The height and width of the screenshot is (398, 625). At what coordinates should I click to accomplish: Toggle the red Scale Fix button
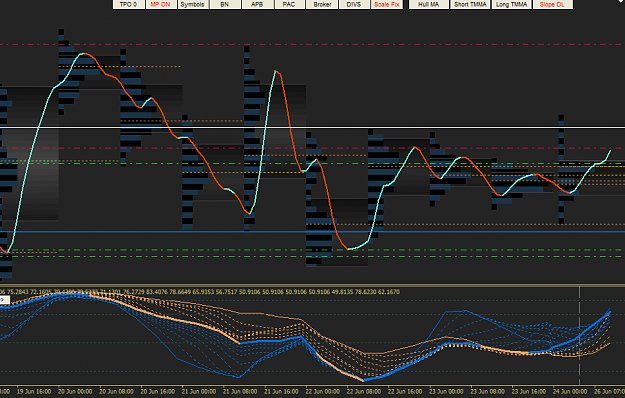387,4
